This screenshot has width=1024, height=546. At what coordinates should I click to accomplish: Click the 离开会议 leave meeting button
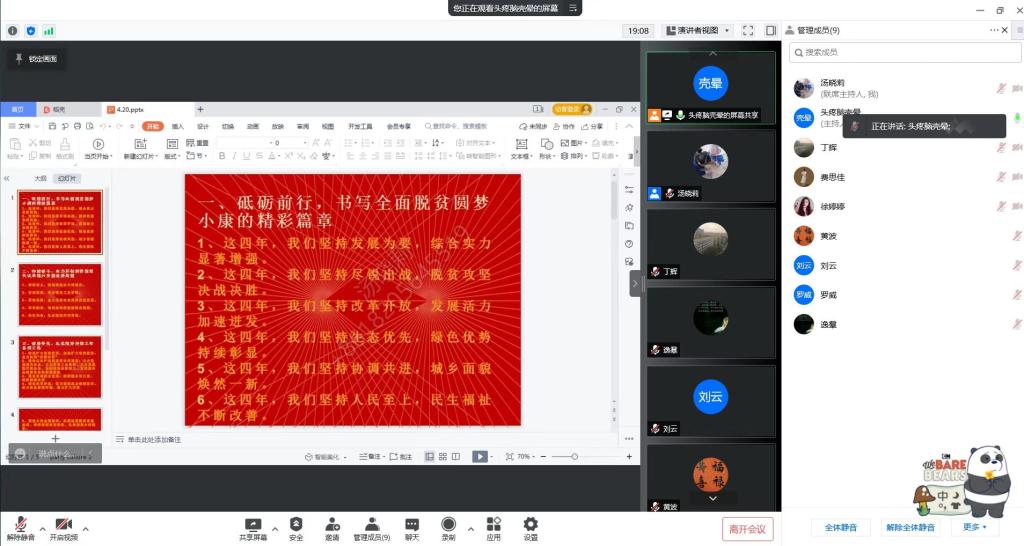coord(747,529)
